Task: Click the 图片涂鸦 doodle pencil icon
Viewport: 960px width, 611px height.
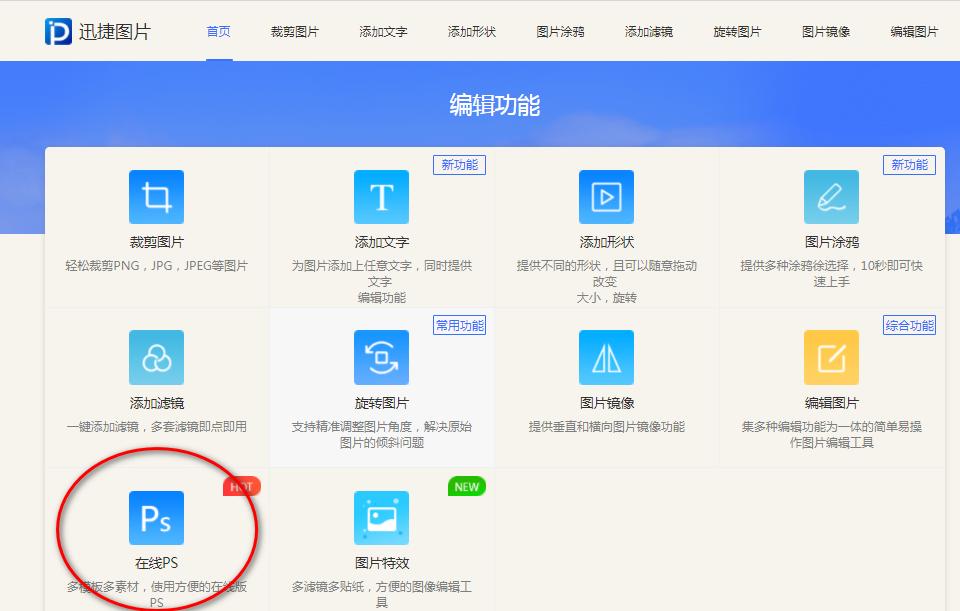Action: tap(832, 196)
